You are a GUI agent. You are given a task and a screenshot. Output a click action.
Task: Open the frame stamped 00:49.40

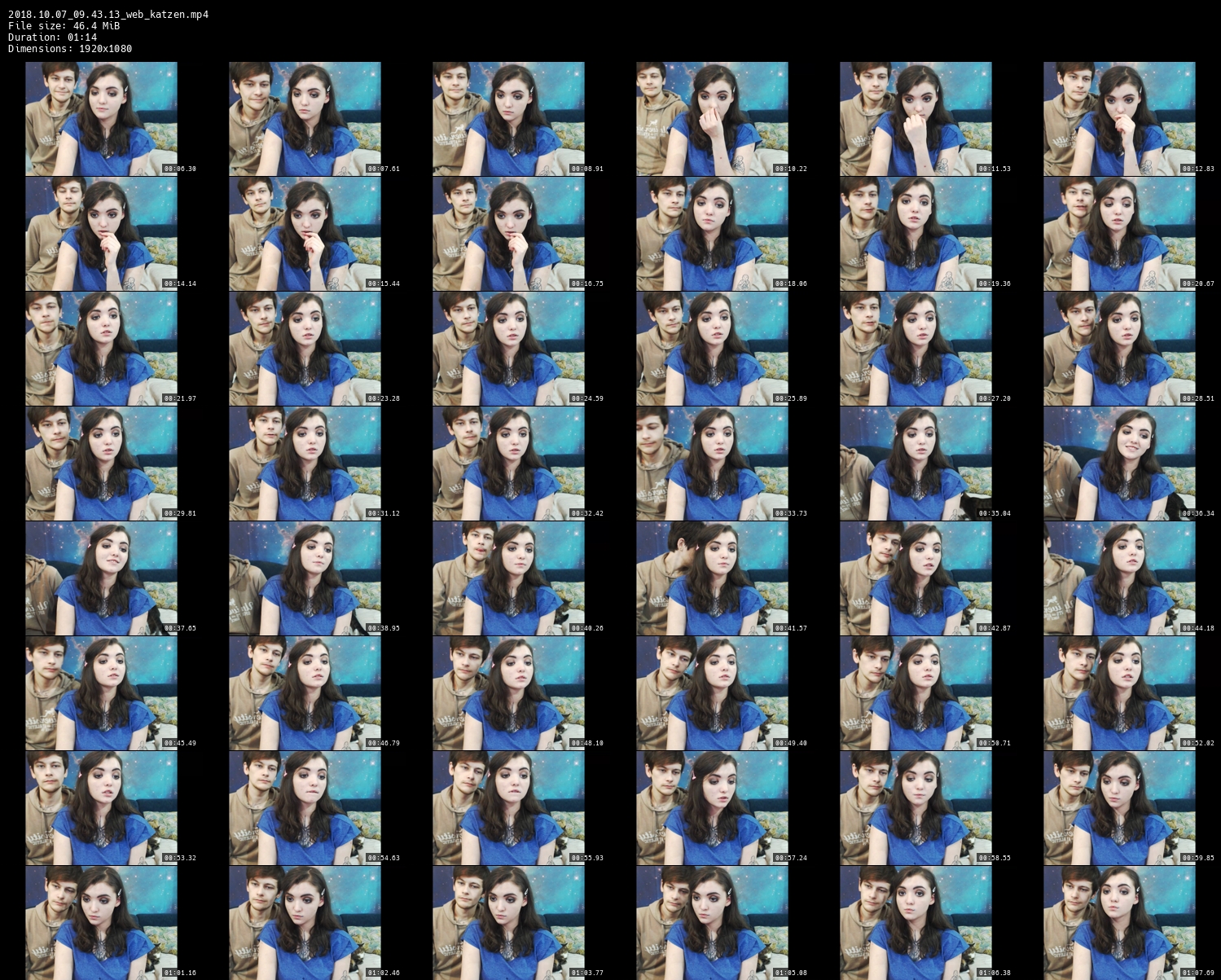712,693
